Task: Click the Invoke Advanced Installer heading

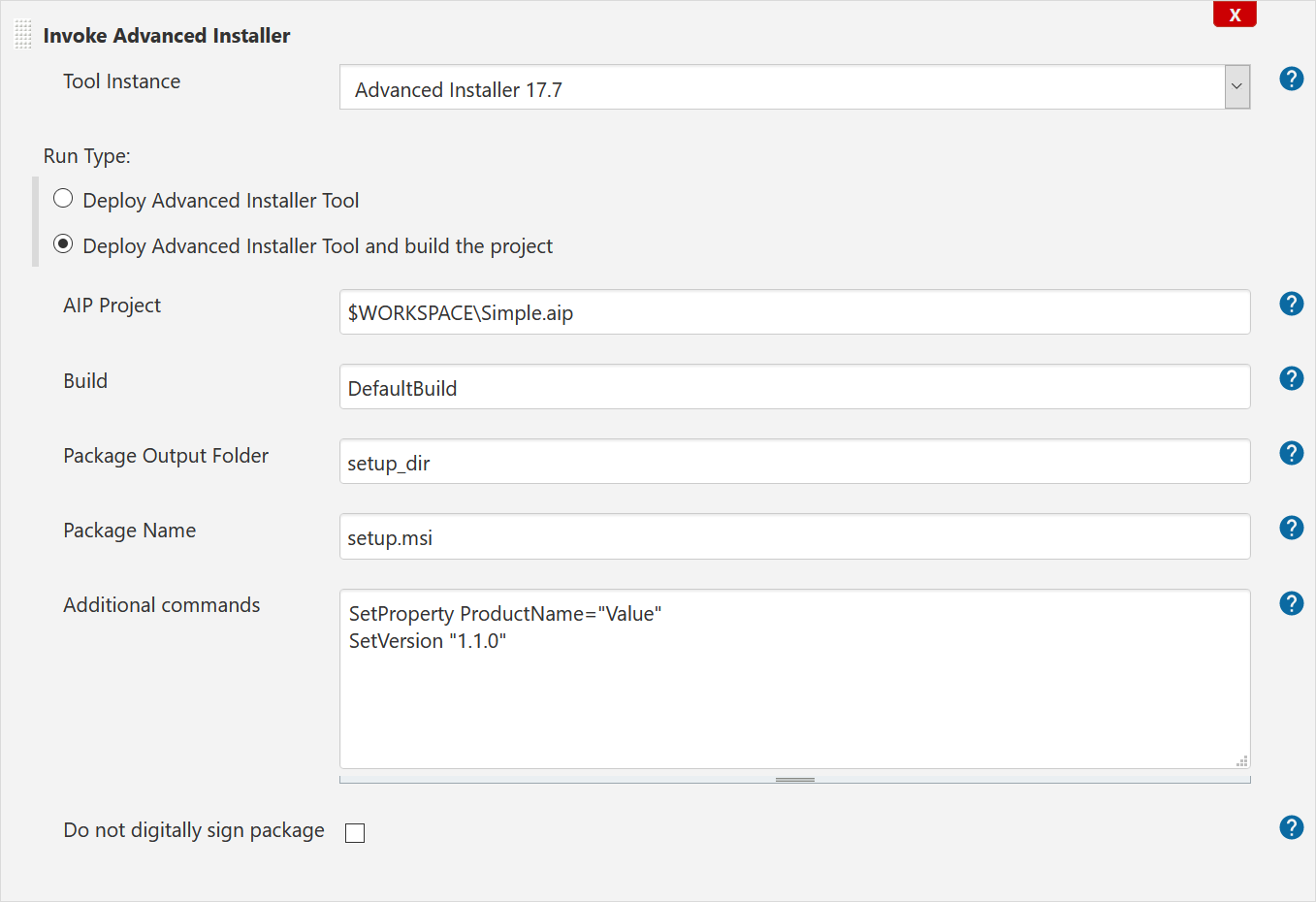Action: tap(167, 36)
